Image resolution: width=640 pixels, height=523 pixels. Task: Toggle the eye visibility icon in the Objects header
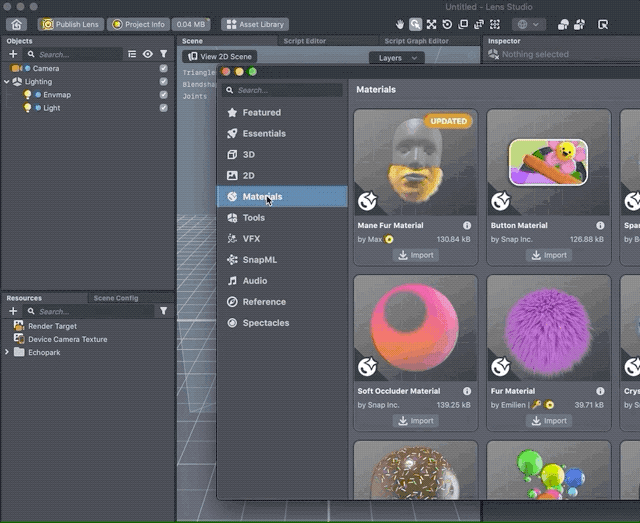pos(148,54)
